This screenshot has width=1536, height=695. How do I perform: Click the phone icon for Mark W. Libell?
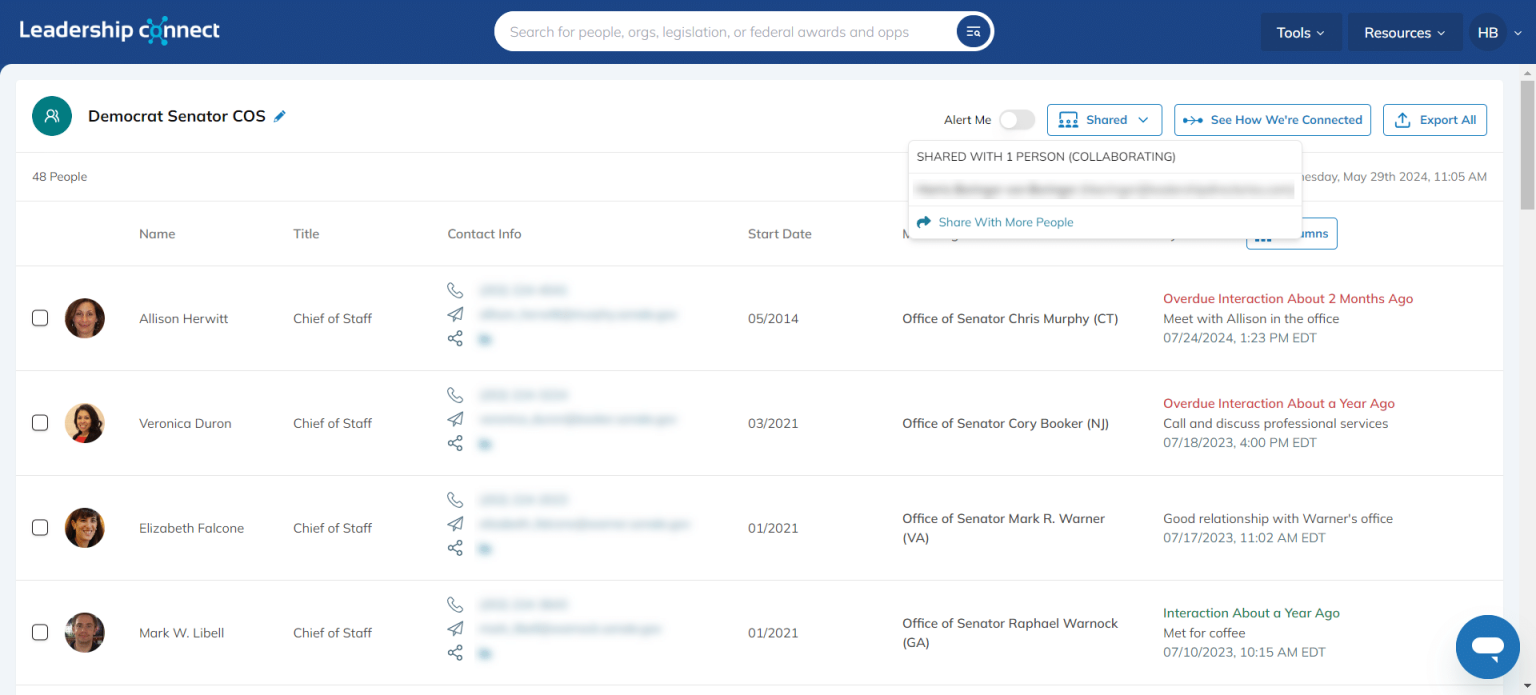pos(455,604)
